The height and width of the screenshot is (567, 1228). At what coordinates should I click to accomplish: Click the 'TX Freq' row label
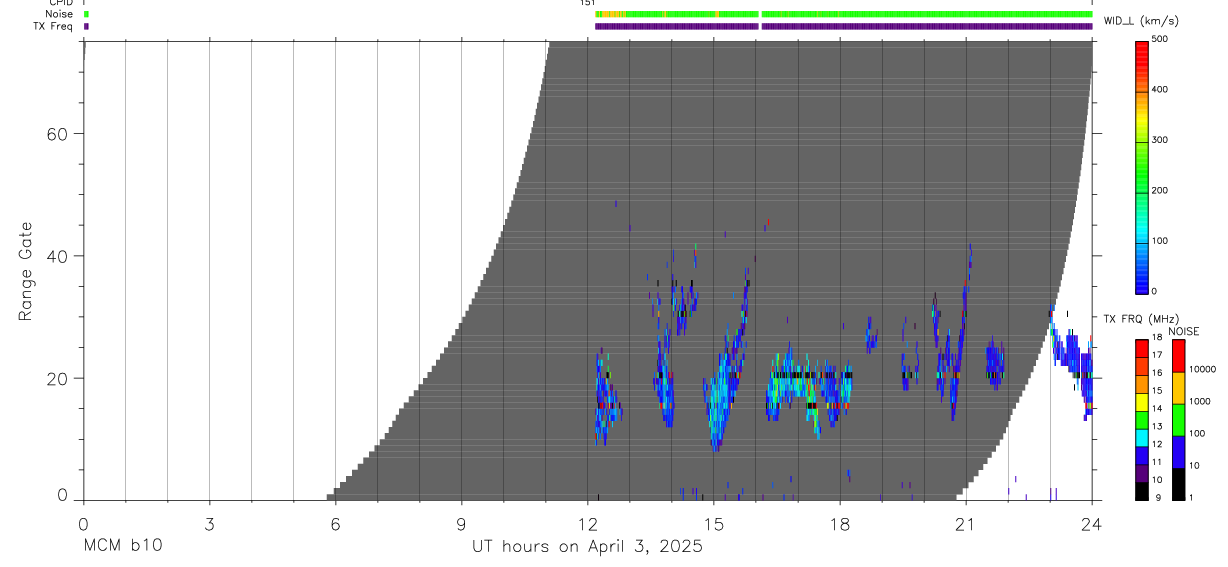coord(54,26)
